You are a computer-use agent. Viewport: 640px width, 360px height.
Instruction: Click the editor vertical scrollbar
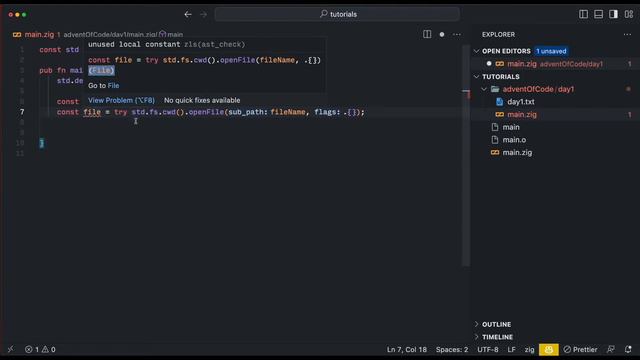coord(466,155)
